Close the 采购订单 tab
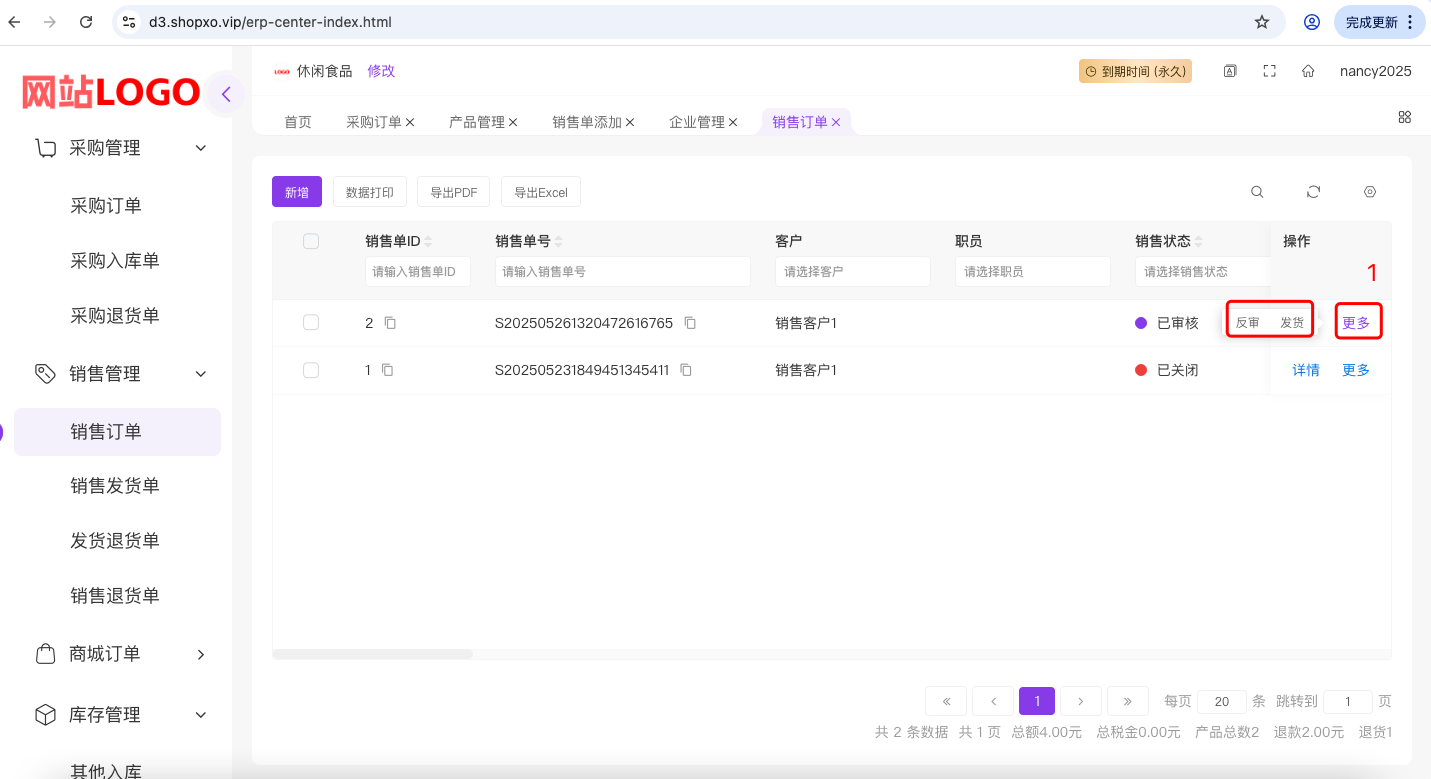 pyautogui.click(x=410, y=122)
